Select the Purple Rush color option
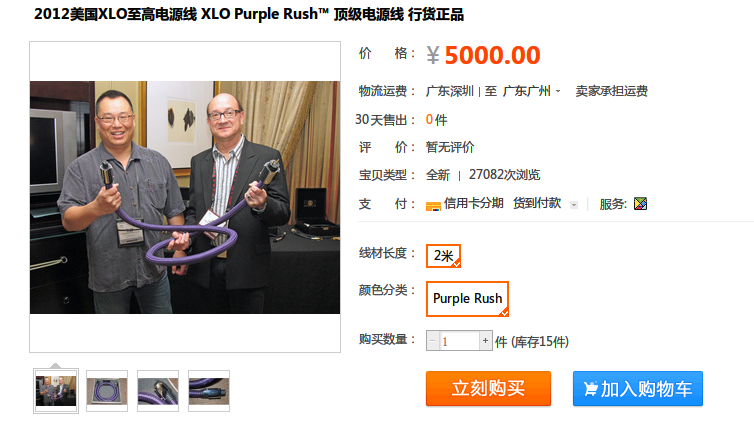 click(467, 299)
